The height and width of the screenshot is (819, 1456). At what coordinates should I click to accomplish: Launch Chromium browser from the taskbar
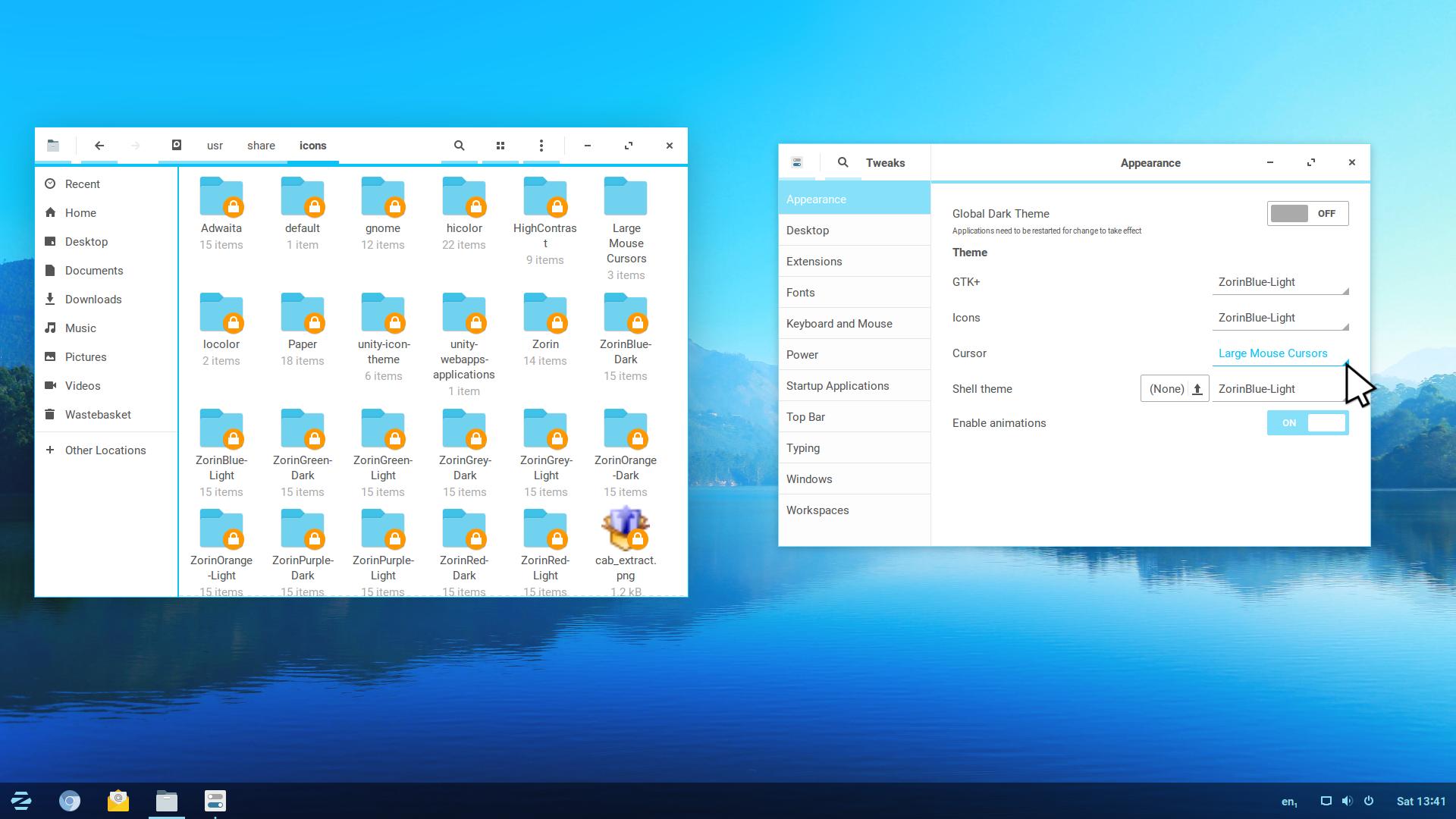(70, 801)
